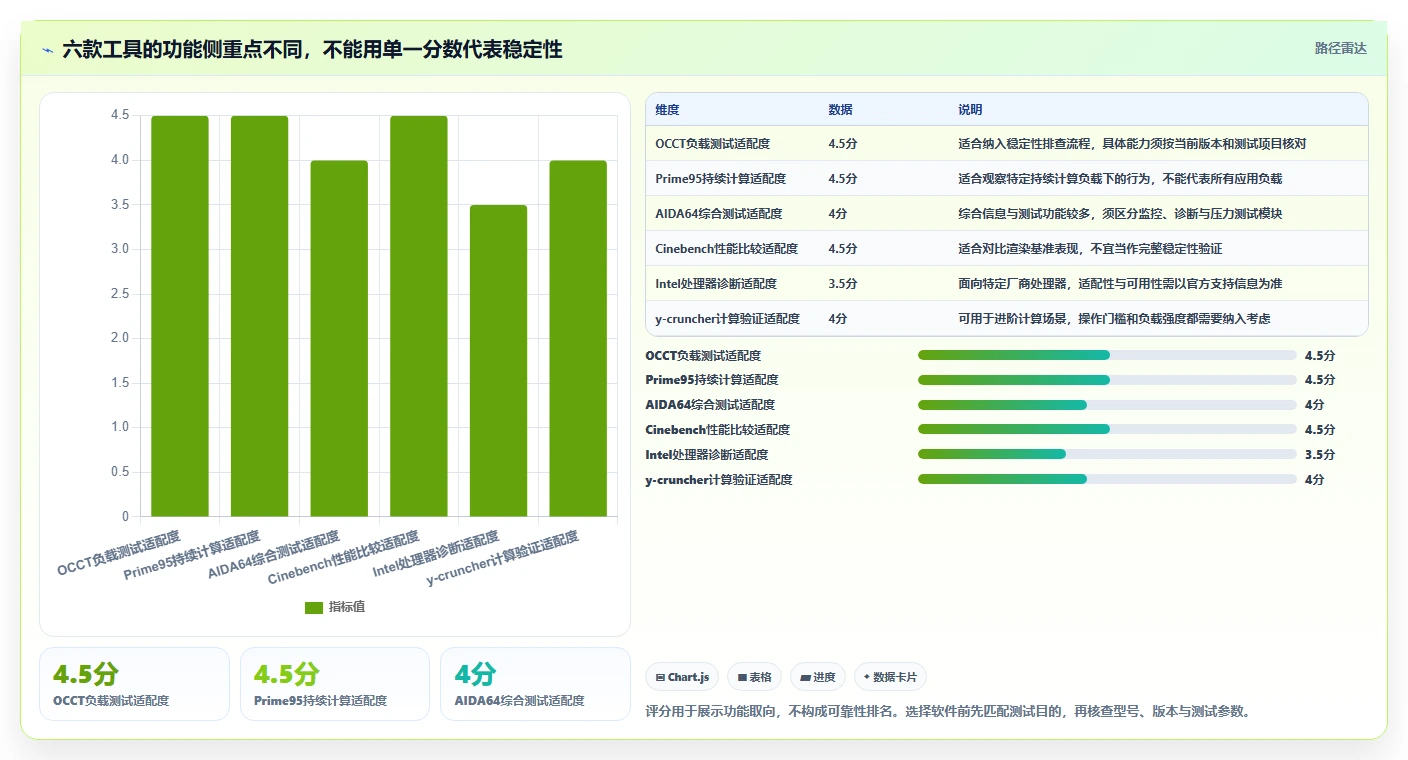Viewport: 1408px width, 760px height.
Task: Toggle the 指标值 legend entry
Action: 335,607
